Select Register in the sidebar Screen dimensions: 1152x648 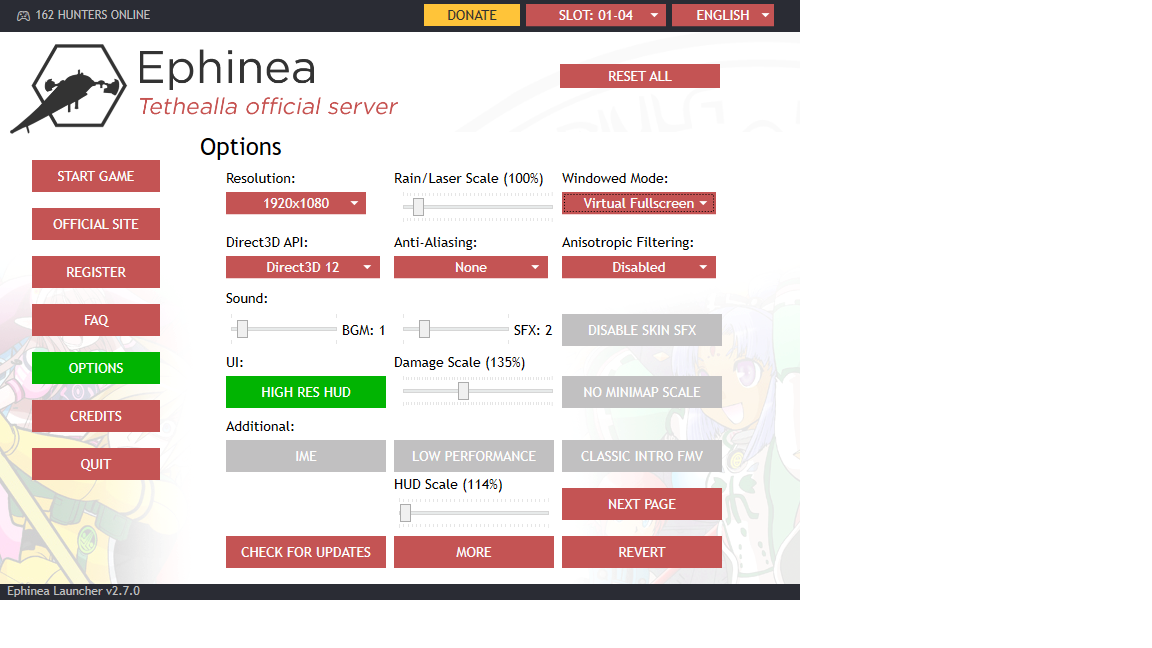(96, 272)
